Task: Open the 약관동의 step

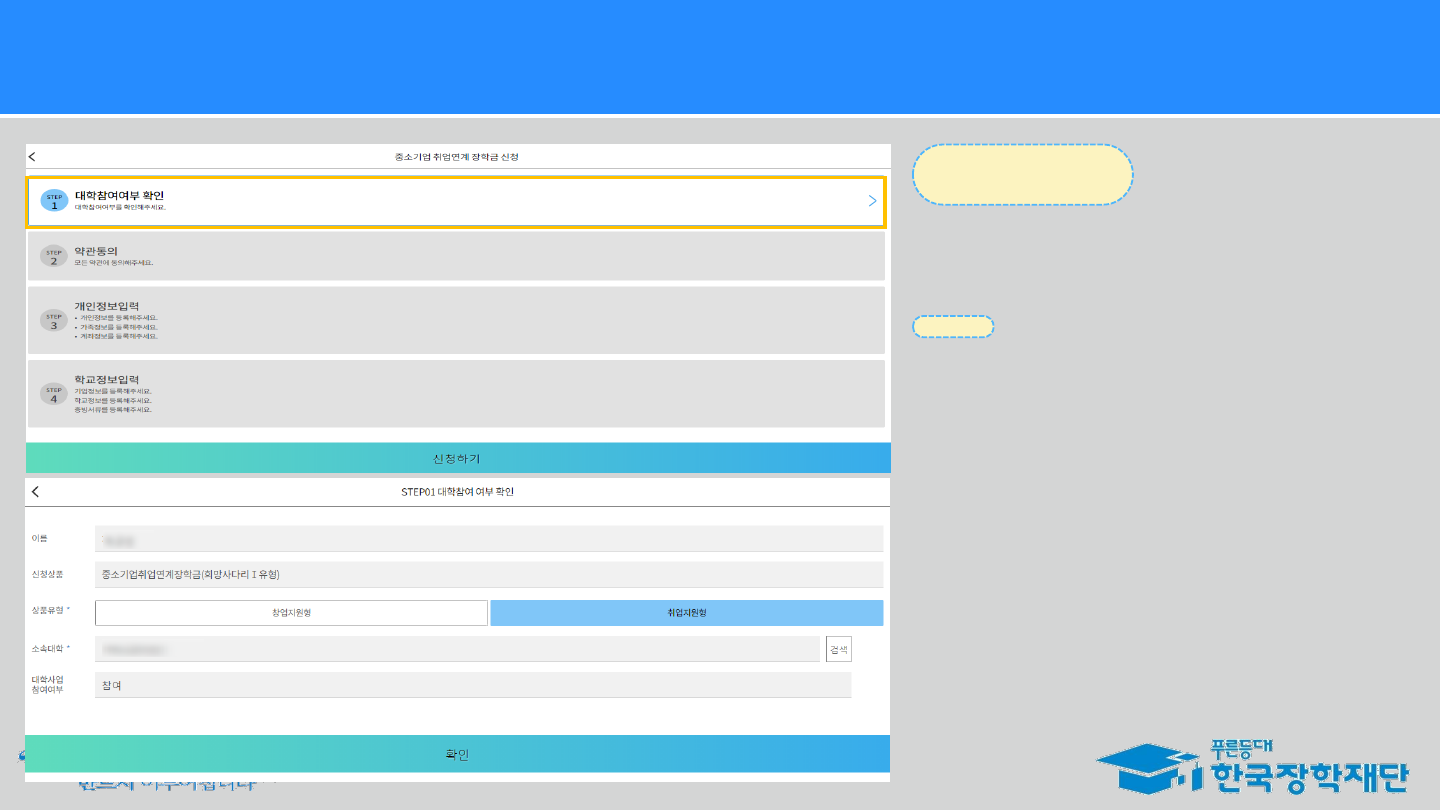Action: pos(456,257)
